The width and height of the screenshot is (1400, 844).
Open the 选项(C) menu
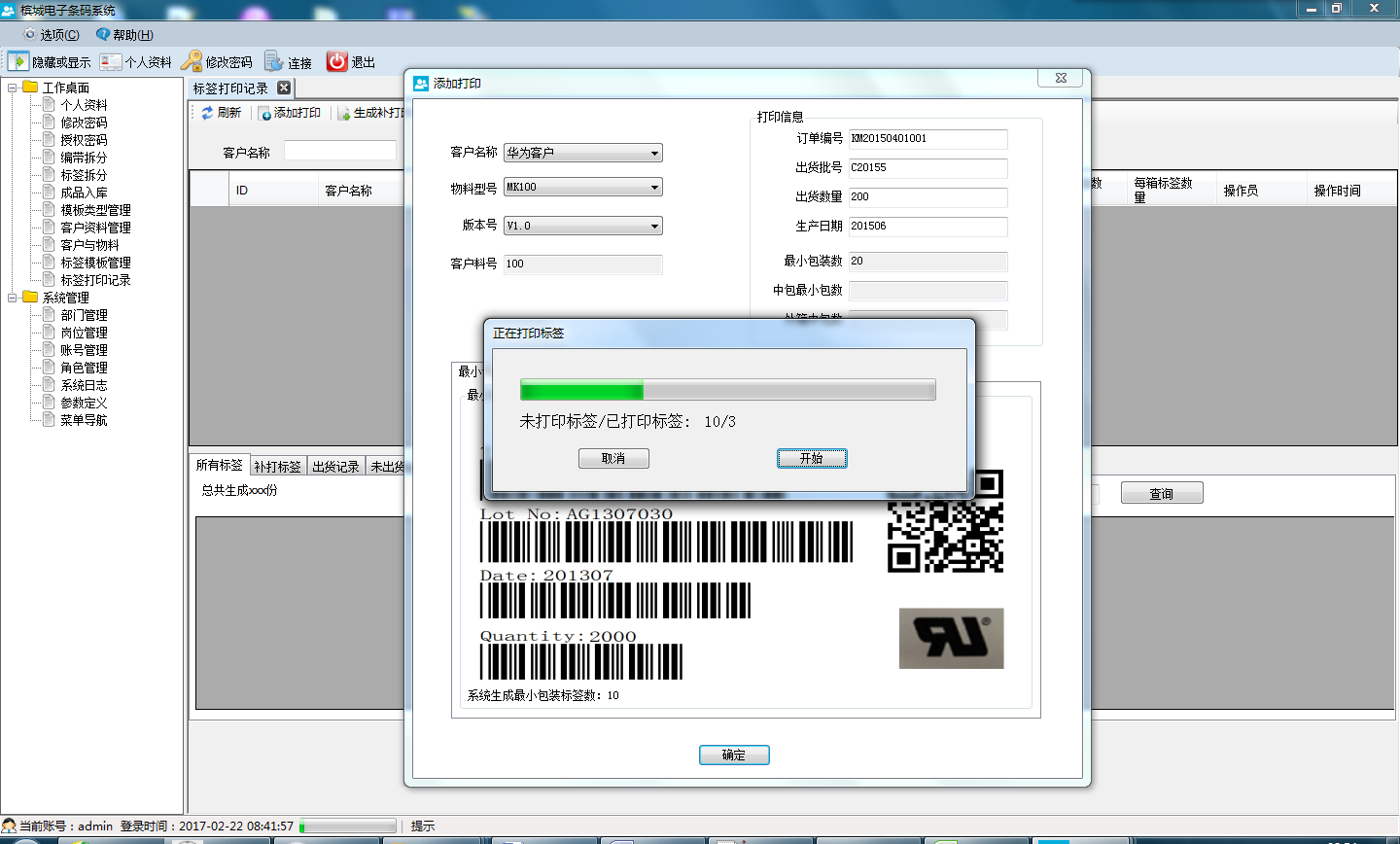pos(51,35)
